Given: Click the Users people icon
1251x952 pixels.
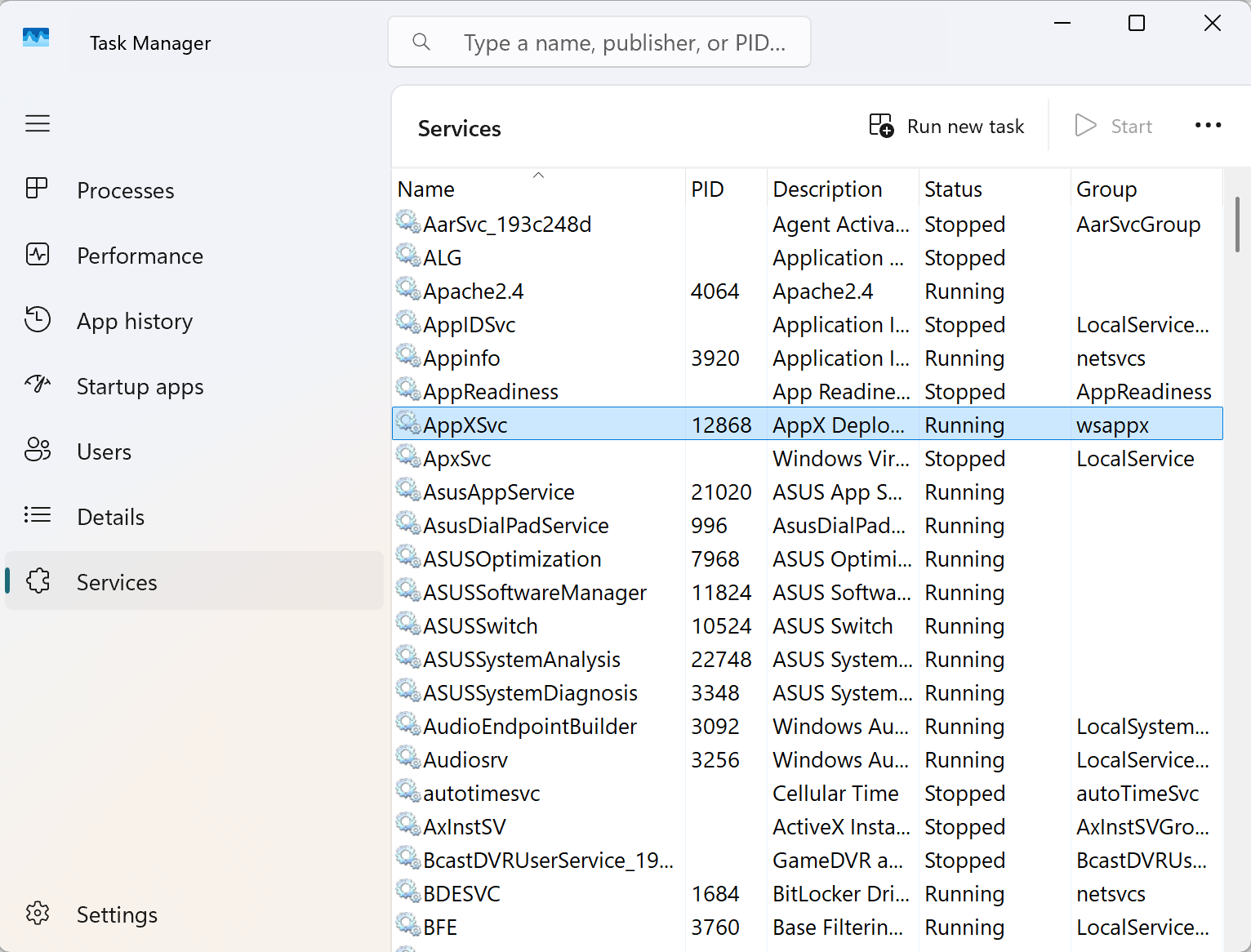Looking at the screenshot, I should [x=38, y=449].
